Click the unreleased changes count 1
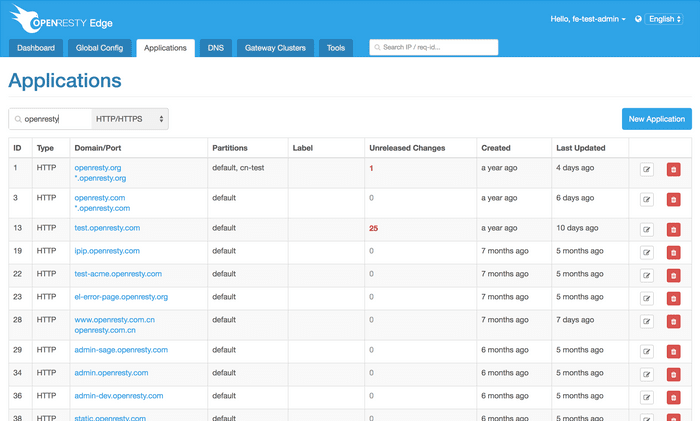 click(371, 168)
